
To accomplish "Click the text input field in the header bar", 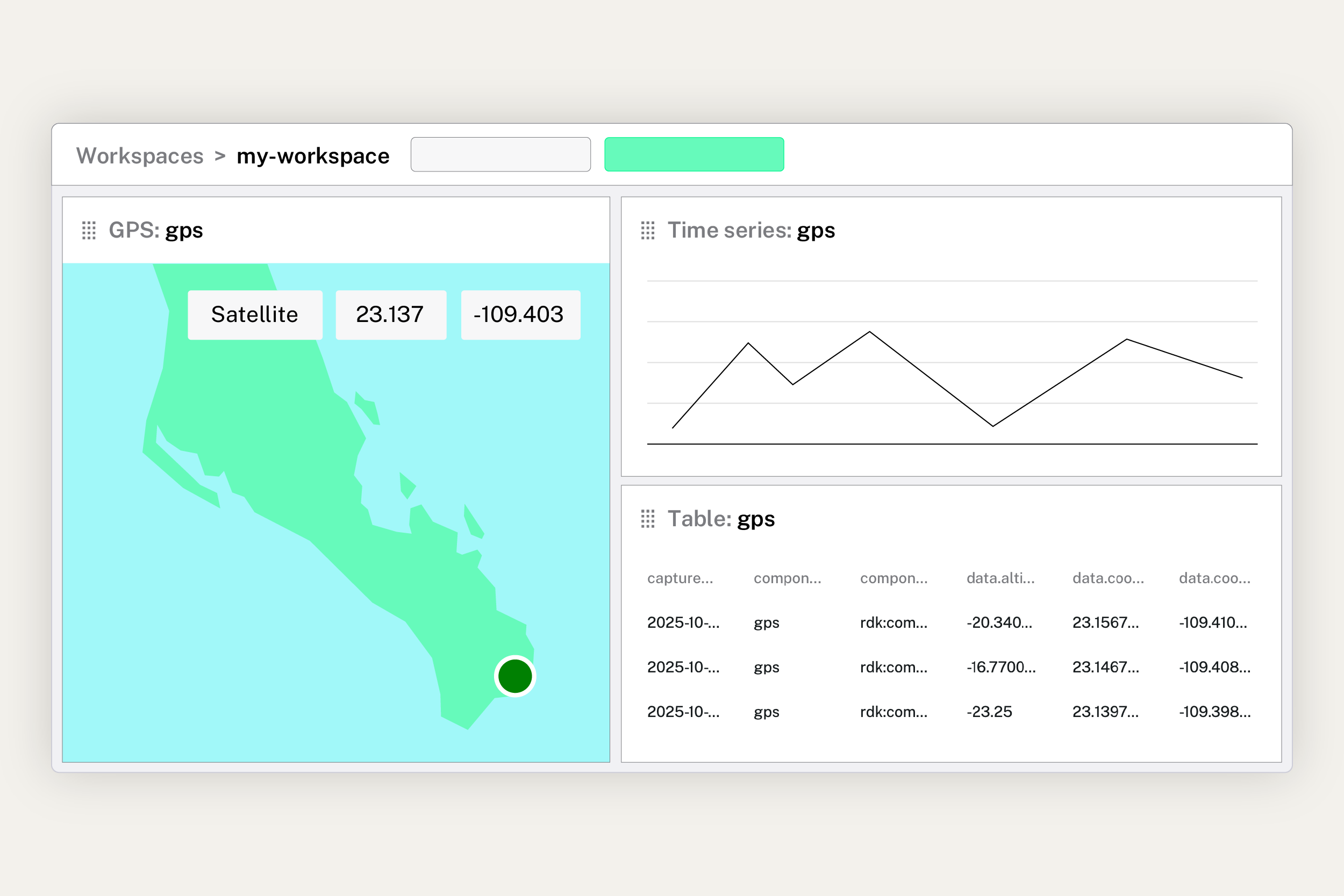I will pos(501,154).
